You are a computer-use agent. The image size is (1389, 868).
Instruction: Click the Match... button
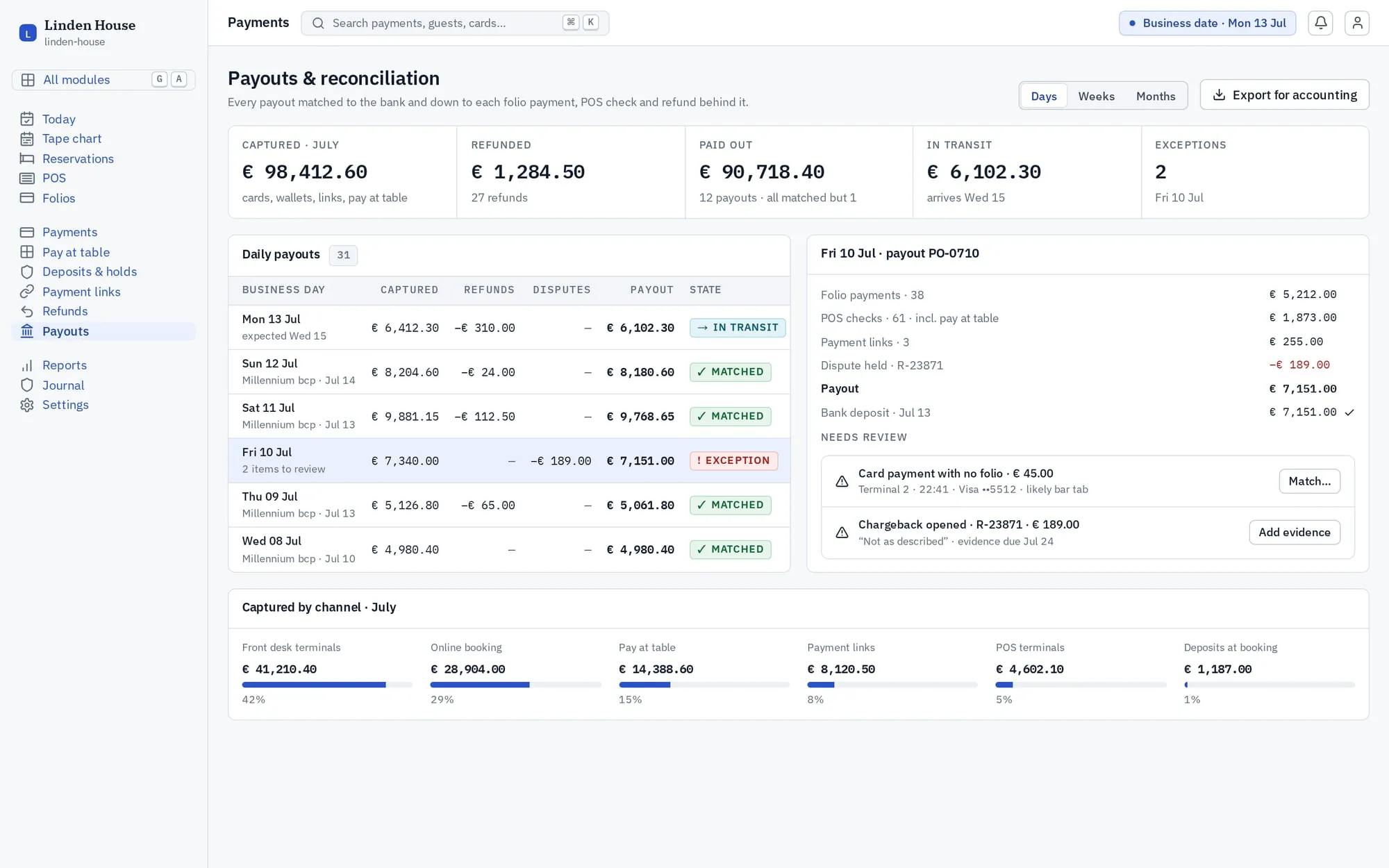1309,481
